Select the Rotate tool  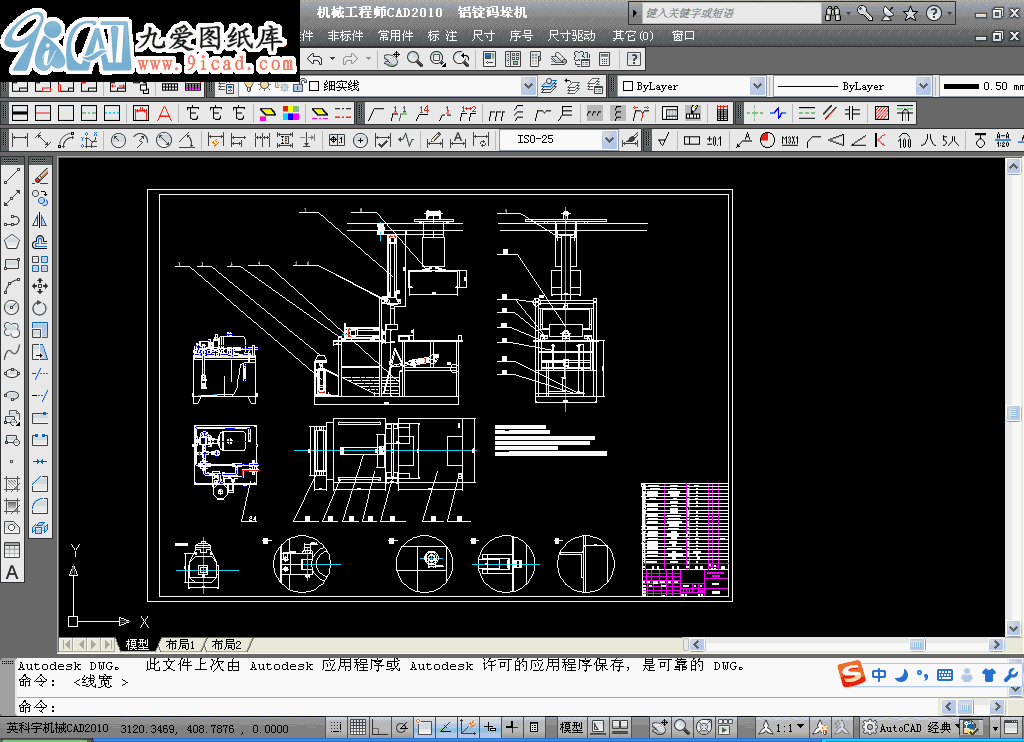click(x=40, y=308)
